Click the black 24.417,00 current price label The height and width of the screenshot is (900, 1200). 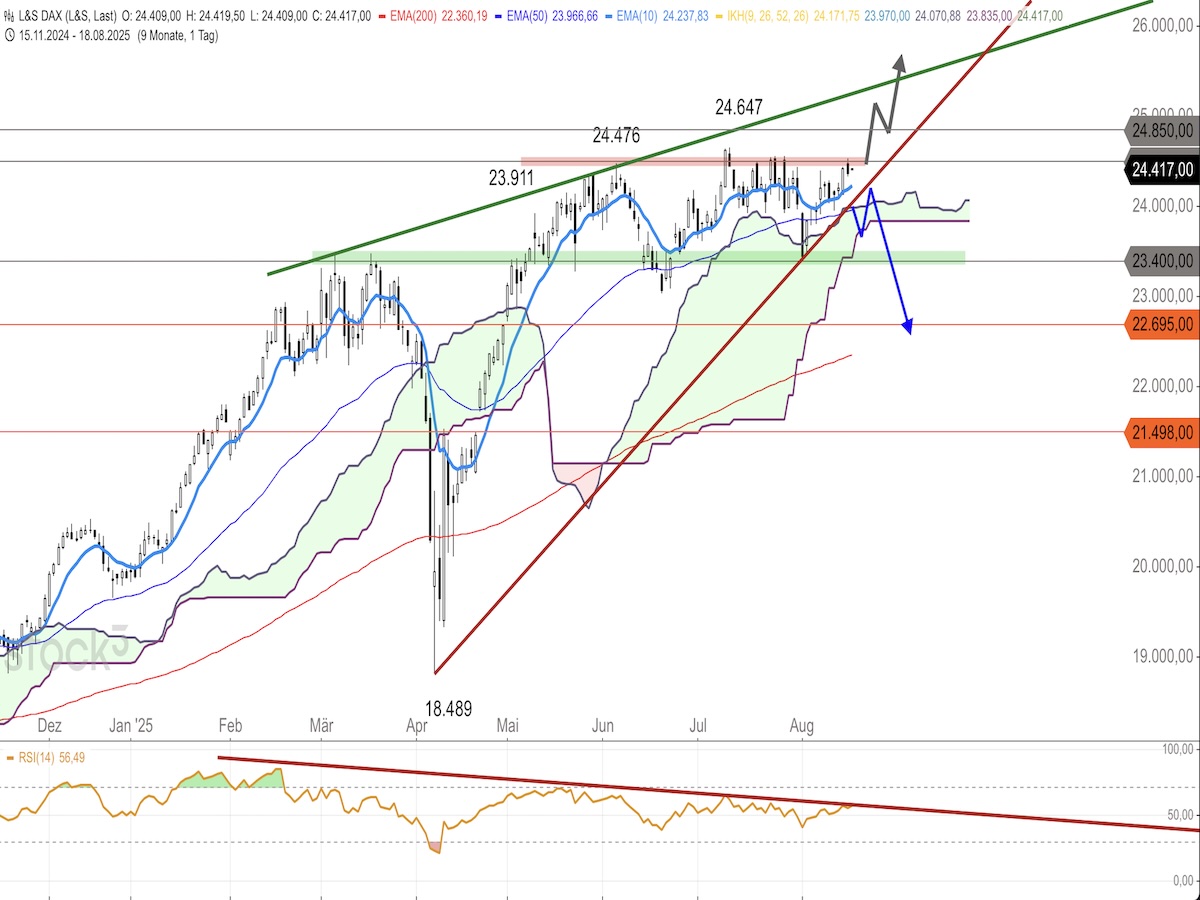[x=1162, y=170]
